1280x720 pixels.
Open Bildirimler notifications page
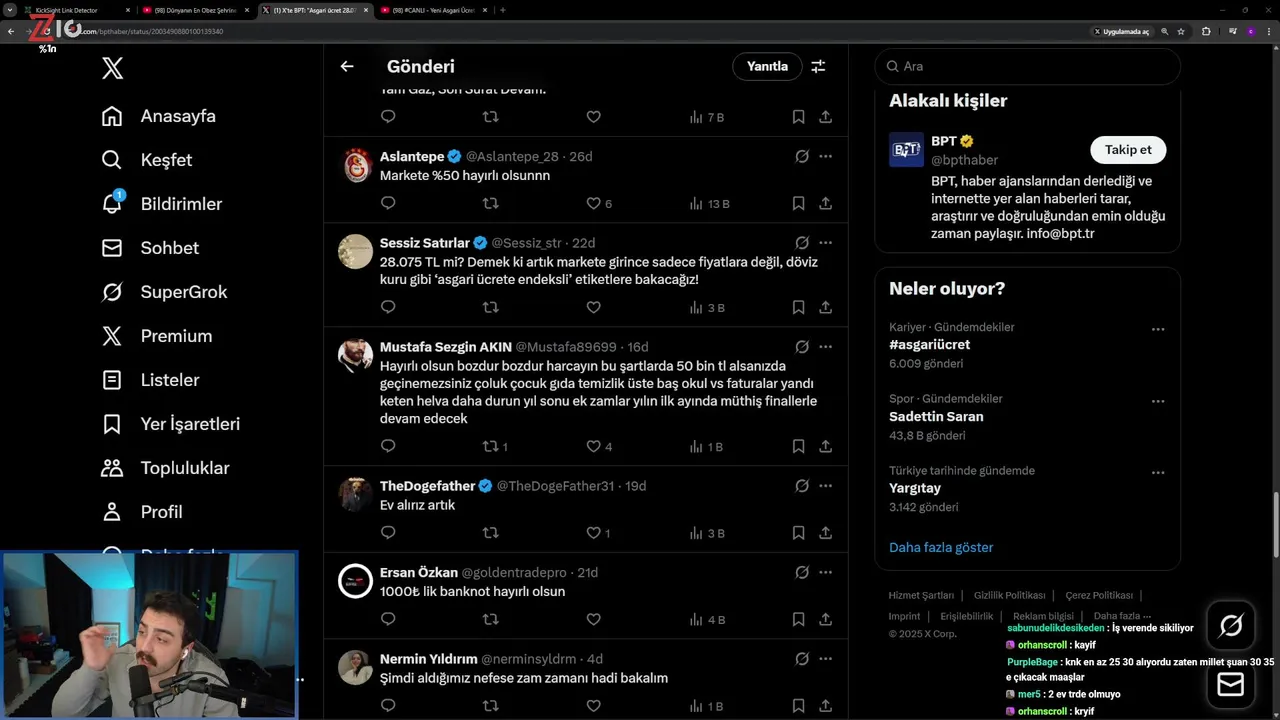[162, 204]
